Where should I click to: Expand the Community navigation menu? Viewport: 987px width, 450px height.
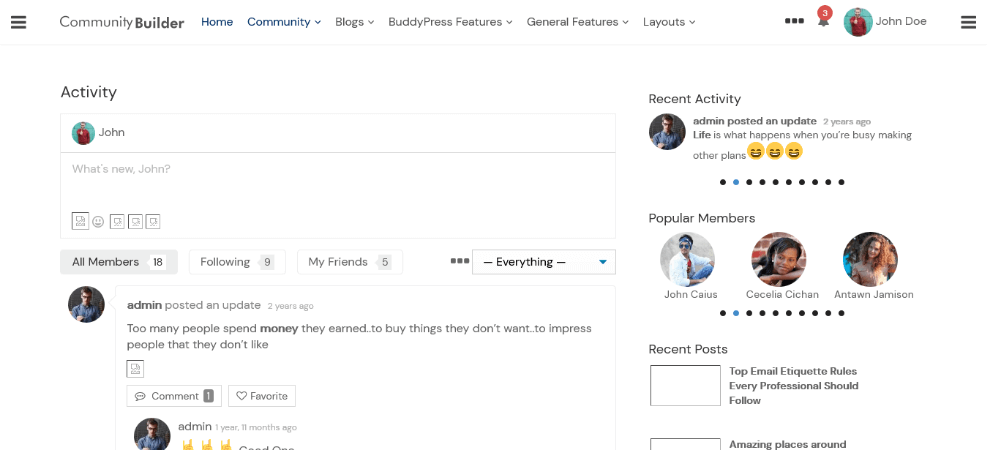point(284,22)
